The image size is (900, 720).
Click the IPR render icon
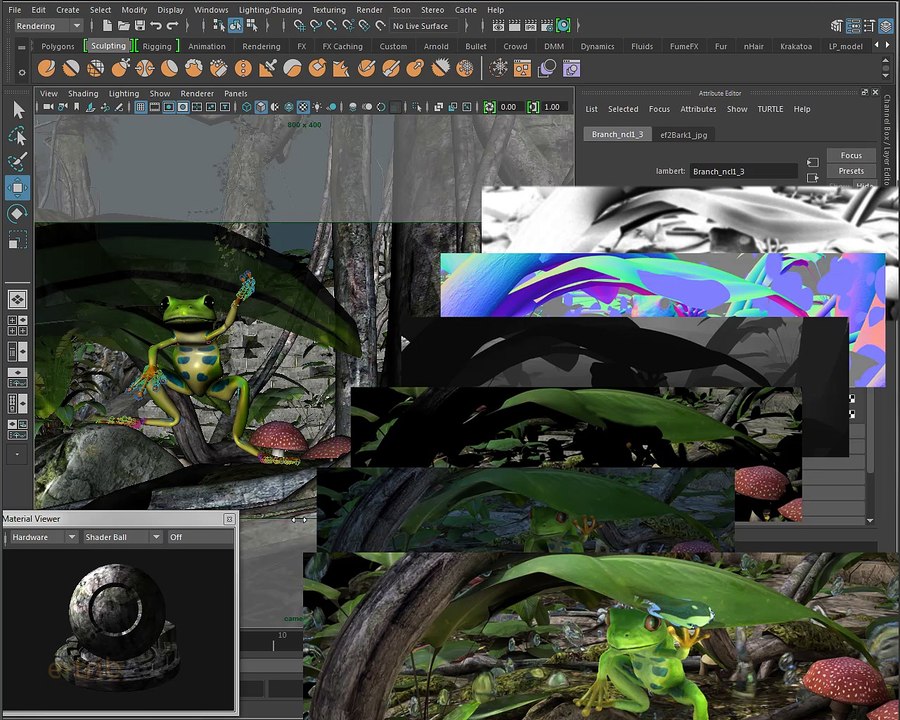531,25
